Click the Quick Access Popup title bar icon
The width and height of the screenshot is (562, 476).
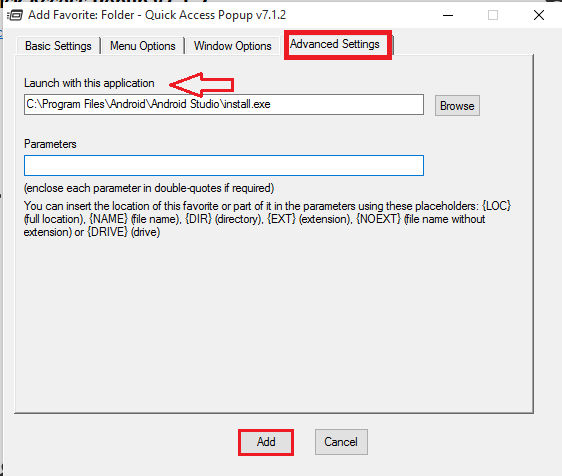[x=15, y=15]
